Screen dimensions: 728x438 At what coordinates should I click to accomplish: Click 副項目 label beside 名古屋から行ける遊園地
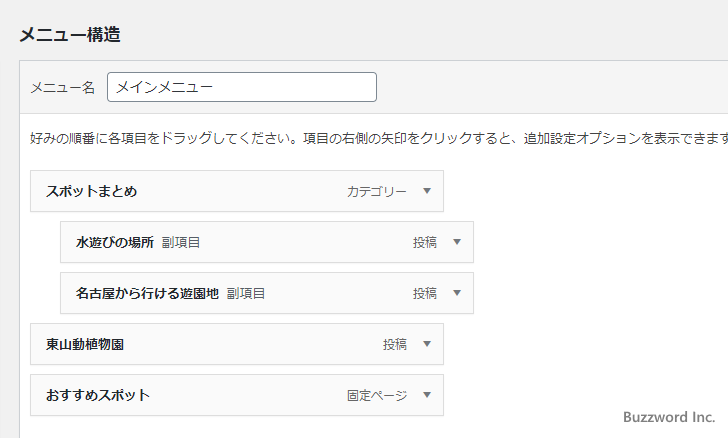click(245, 293)
